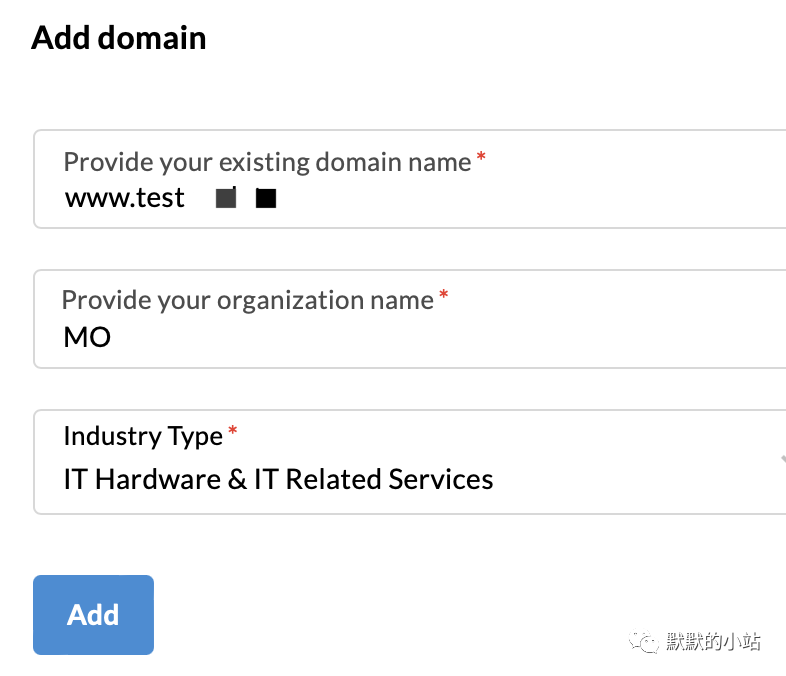Focus the organization name input field
This screenshot has height=676, width=786.
(x=410, y=319)
